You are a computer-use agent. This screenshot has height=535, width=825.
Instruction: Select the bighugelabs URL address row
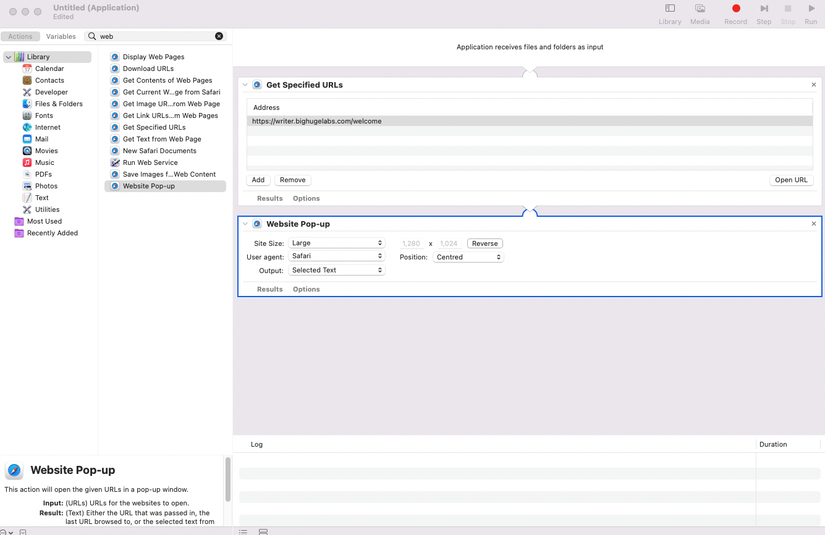point(529,121)
